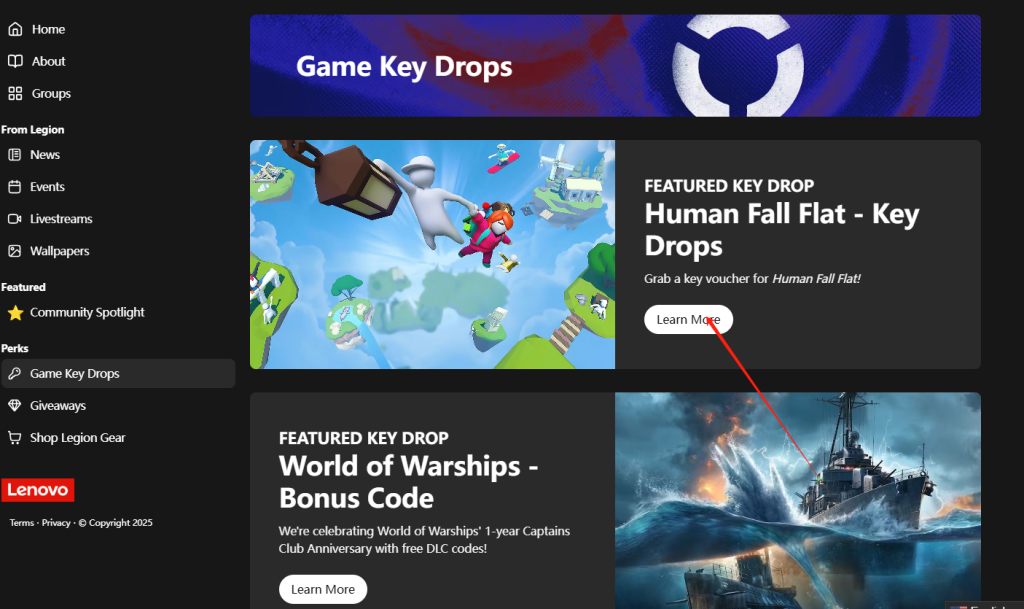The height and width of the screenshot is (609, 1024).
Task: Select the Groups grid icon
Action: 15,93
